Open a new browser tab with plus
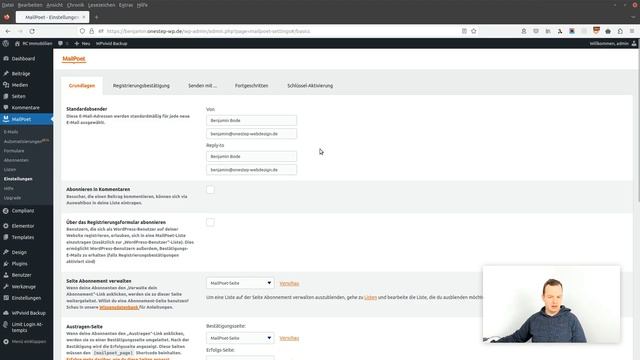Viewport: 640px width, 360px height. pos(96,17)
